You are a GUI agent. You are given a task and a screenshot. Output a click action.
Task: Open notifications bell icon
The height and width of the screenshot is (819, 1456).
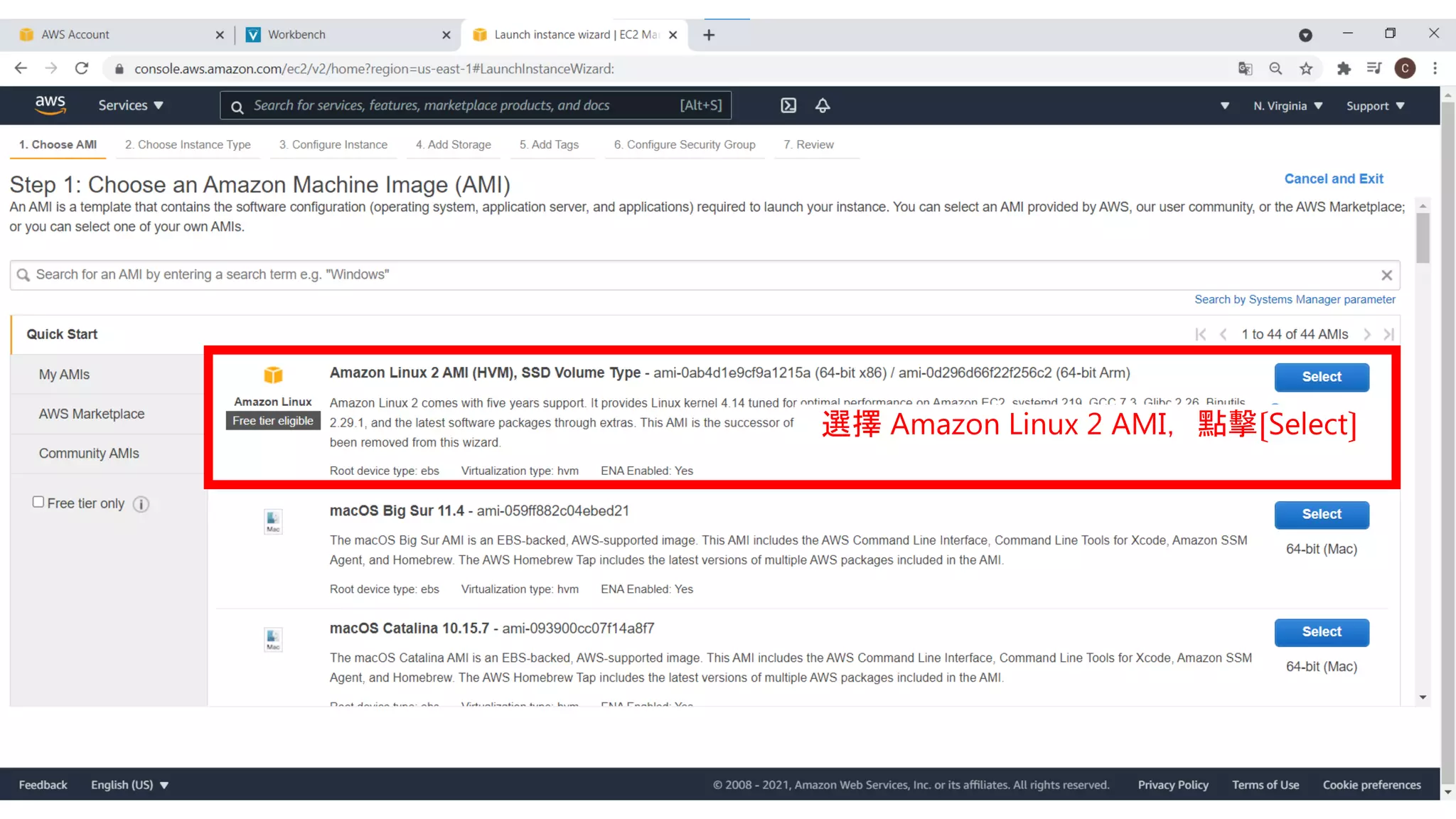coord(823,105)
